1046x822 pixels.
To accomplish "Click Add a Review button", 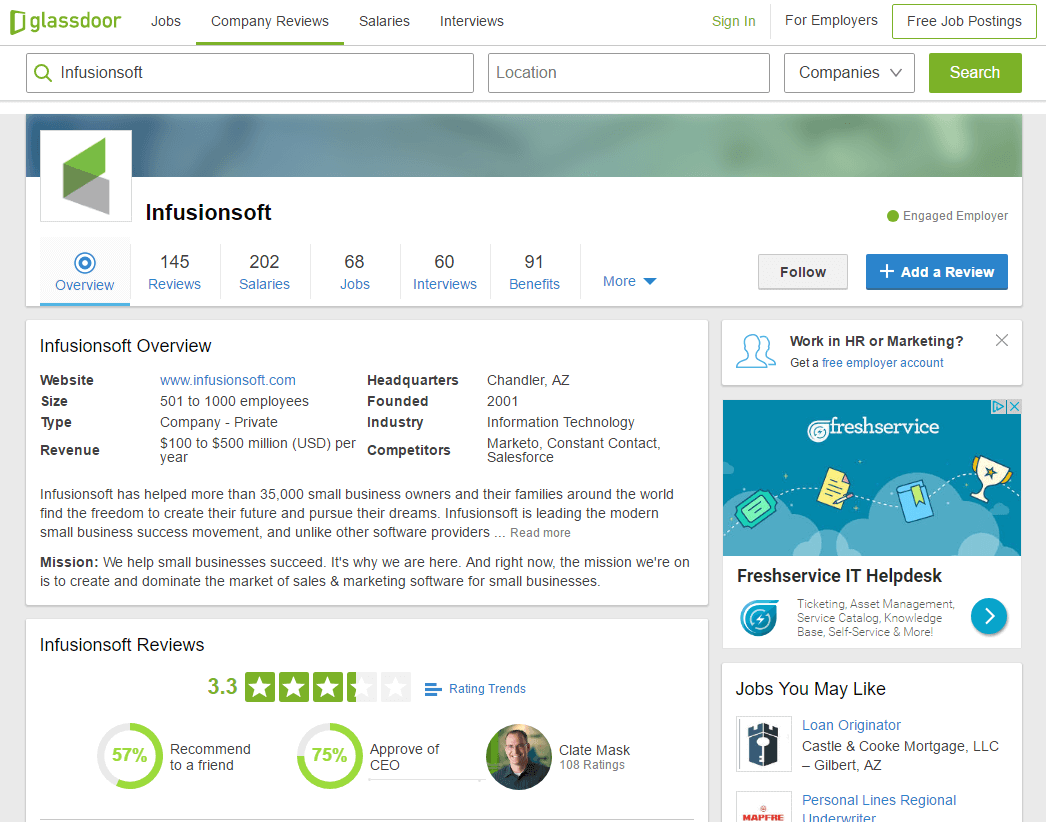I will [937, 272].
